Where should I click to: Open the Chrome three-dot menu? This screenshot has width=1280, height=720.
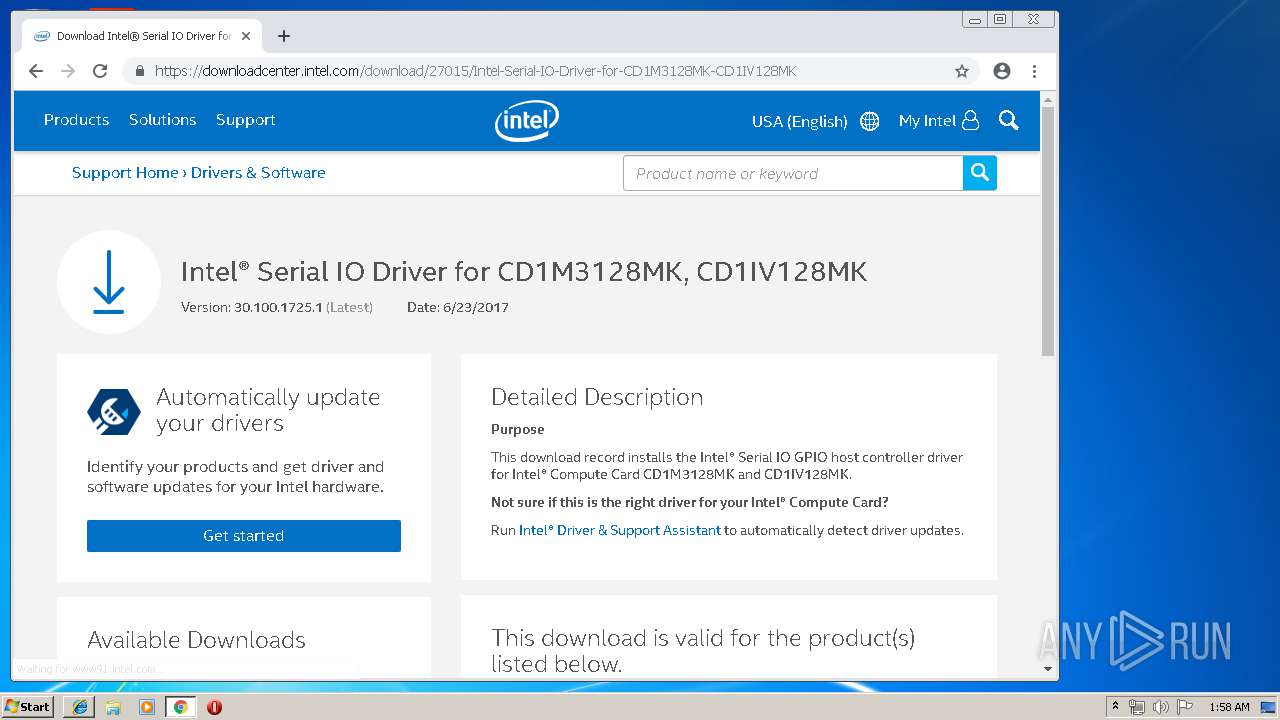[x=1034, y=71]
